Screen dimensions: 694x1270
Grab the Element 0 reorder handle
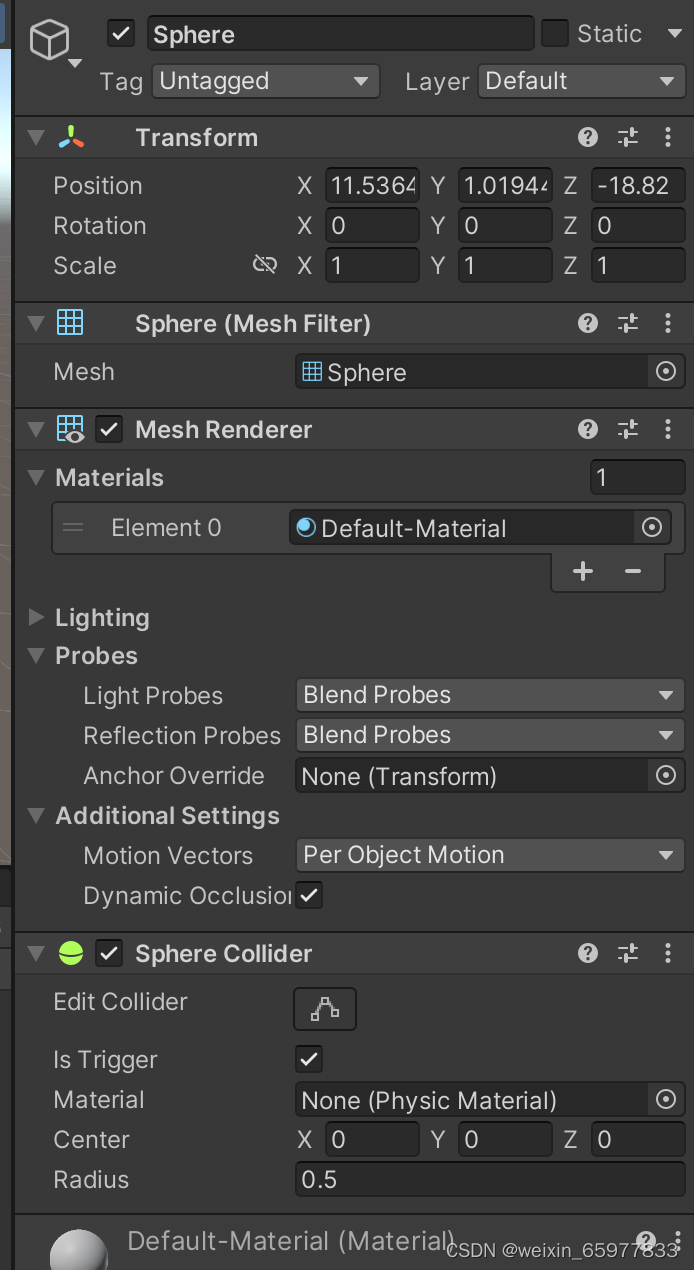click(73, 527)
